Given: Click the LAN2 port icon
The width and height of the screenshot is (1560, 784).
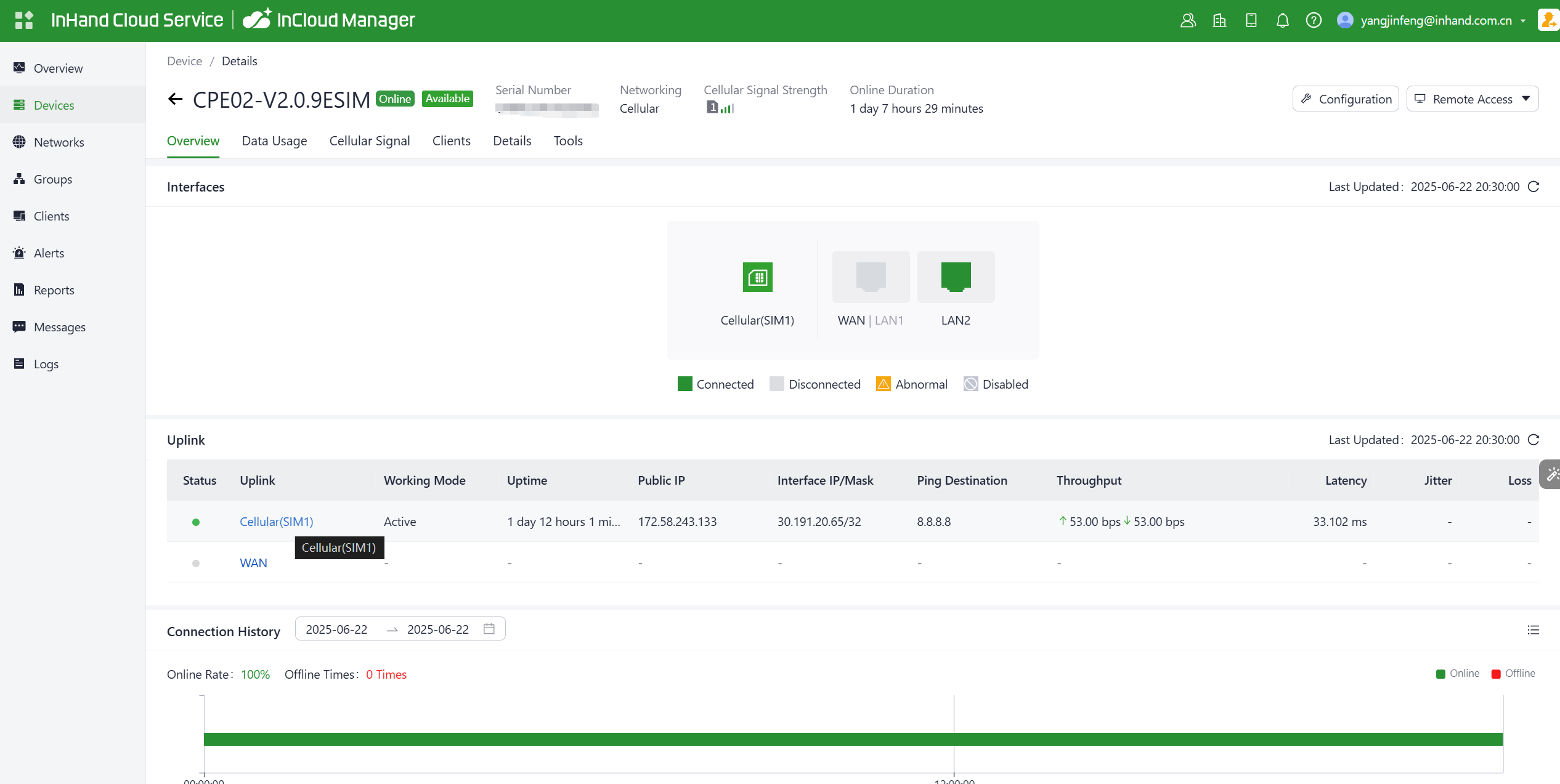Looking at the screenshot, I should click(x=956, y=277).
